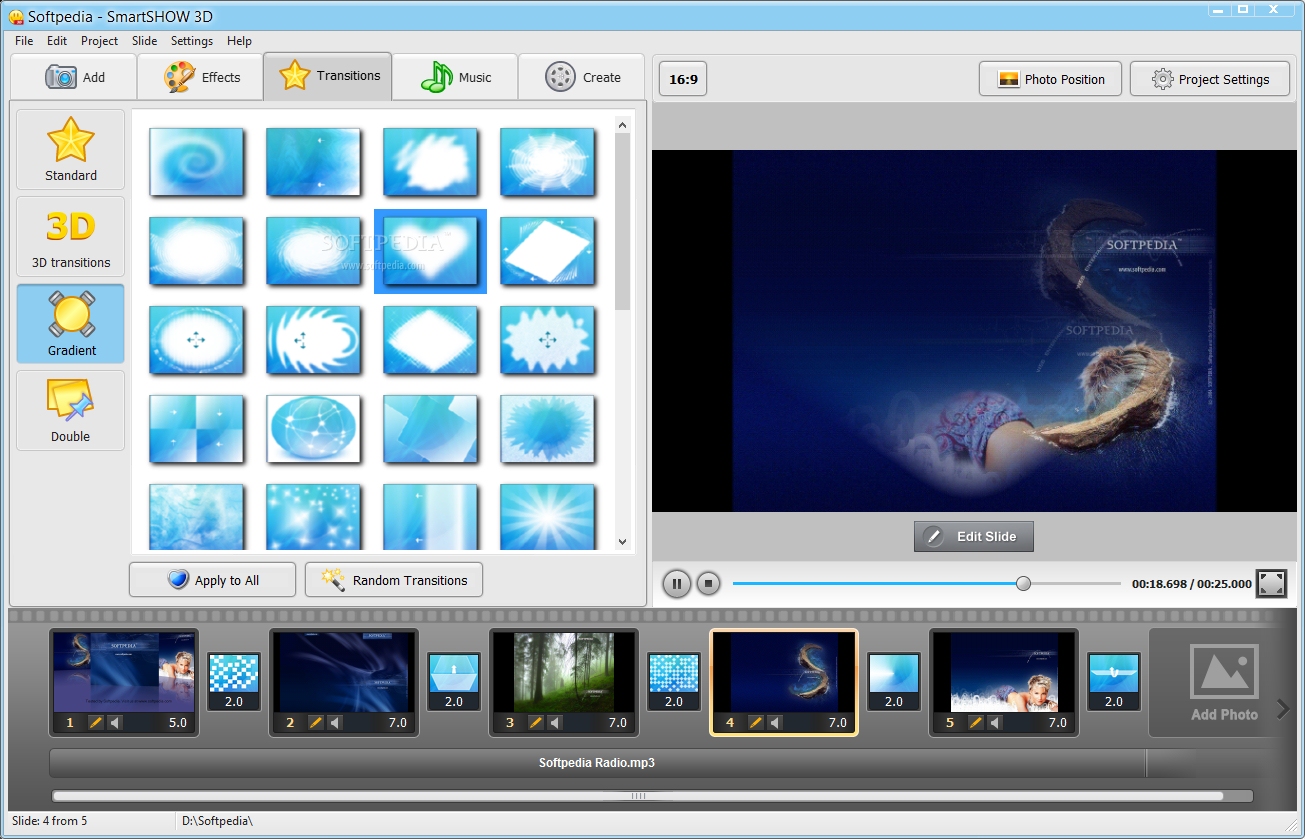This screenshot has height=839, width=1305.
Task: Select the 3D transitions category
Action: [71, 237]
